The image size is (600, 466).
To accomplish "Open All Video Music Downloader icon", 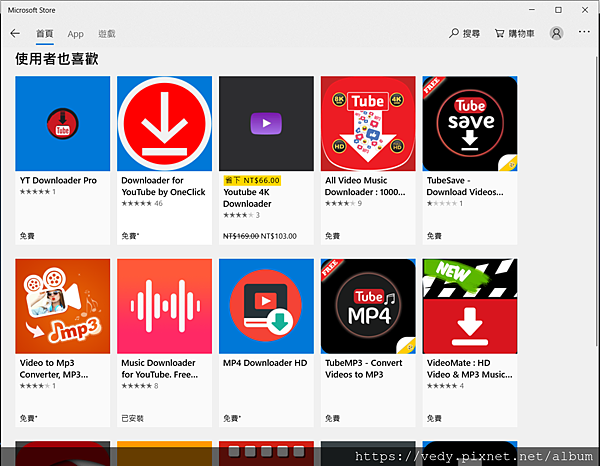I will point(368,124).
